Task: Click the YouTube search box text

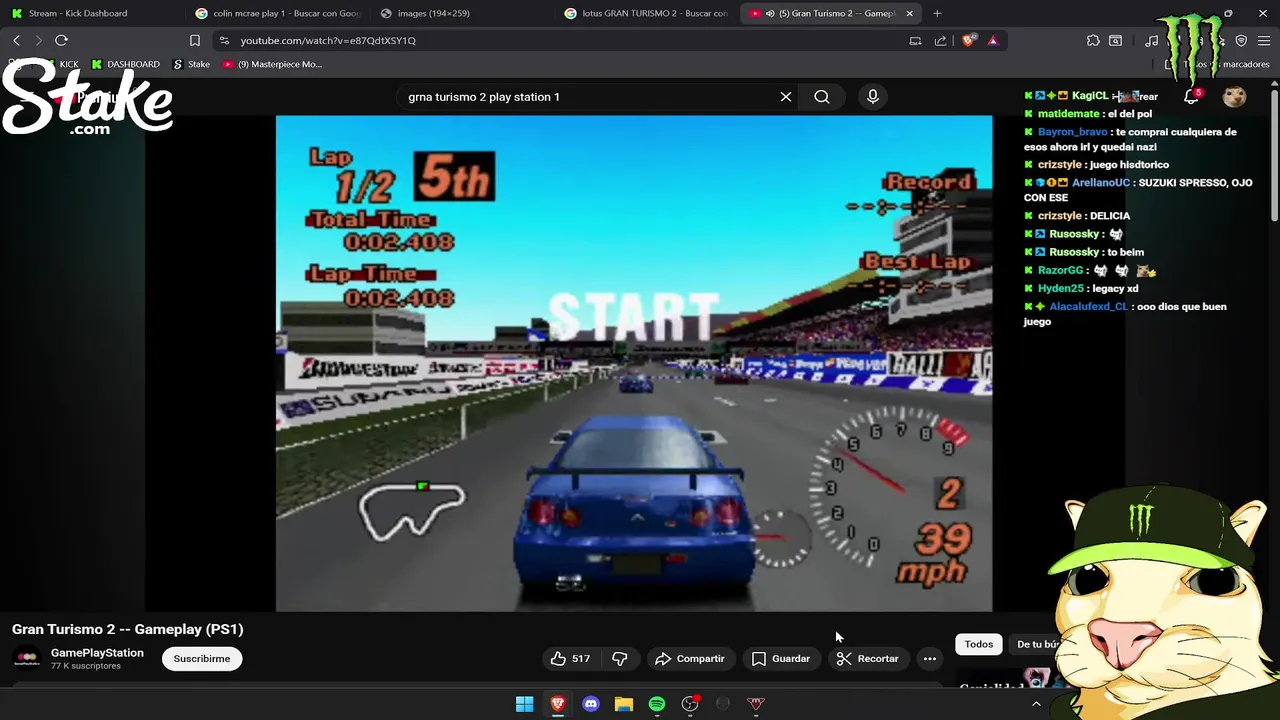Action: [x=483, y=97]
